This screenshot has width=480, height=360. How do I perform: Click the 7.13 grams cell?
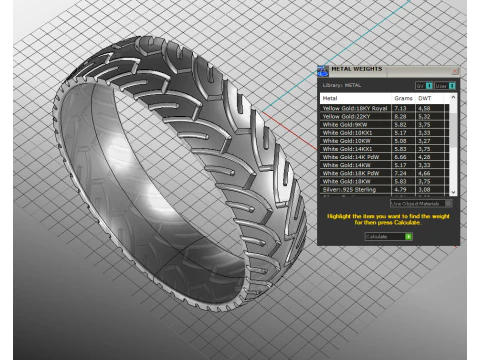(x=403, y=108)
